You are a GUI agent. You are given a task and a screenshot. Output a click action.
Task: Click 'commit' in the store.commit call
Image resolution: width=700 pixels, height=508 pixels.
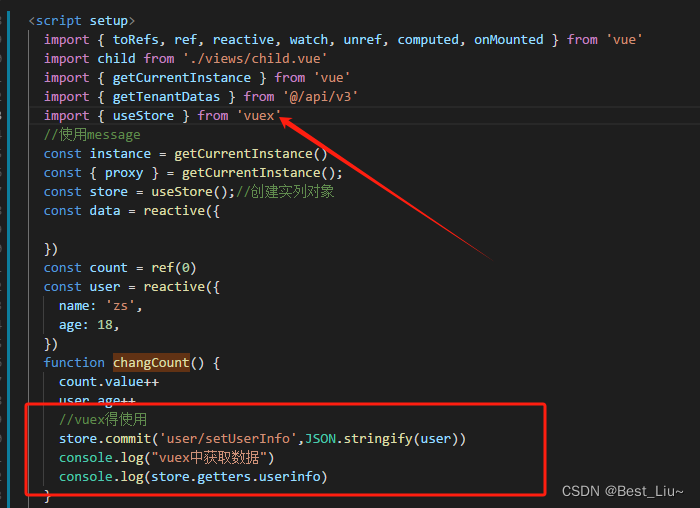(x=128, y=439)
